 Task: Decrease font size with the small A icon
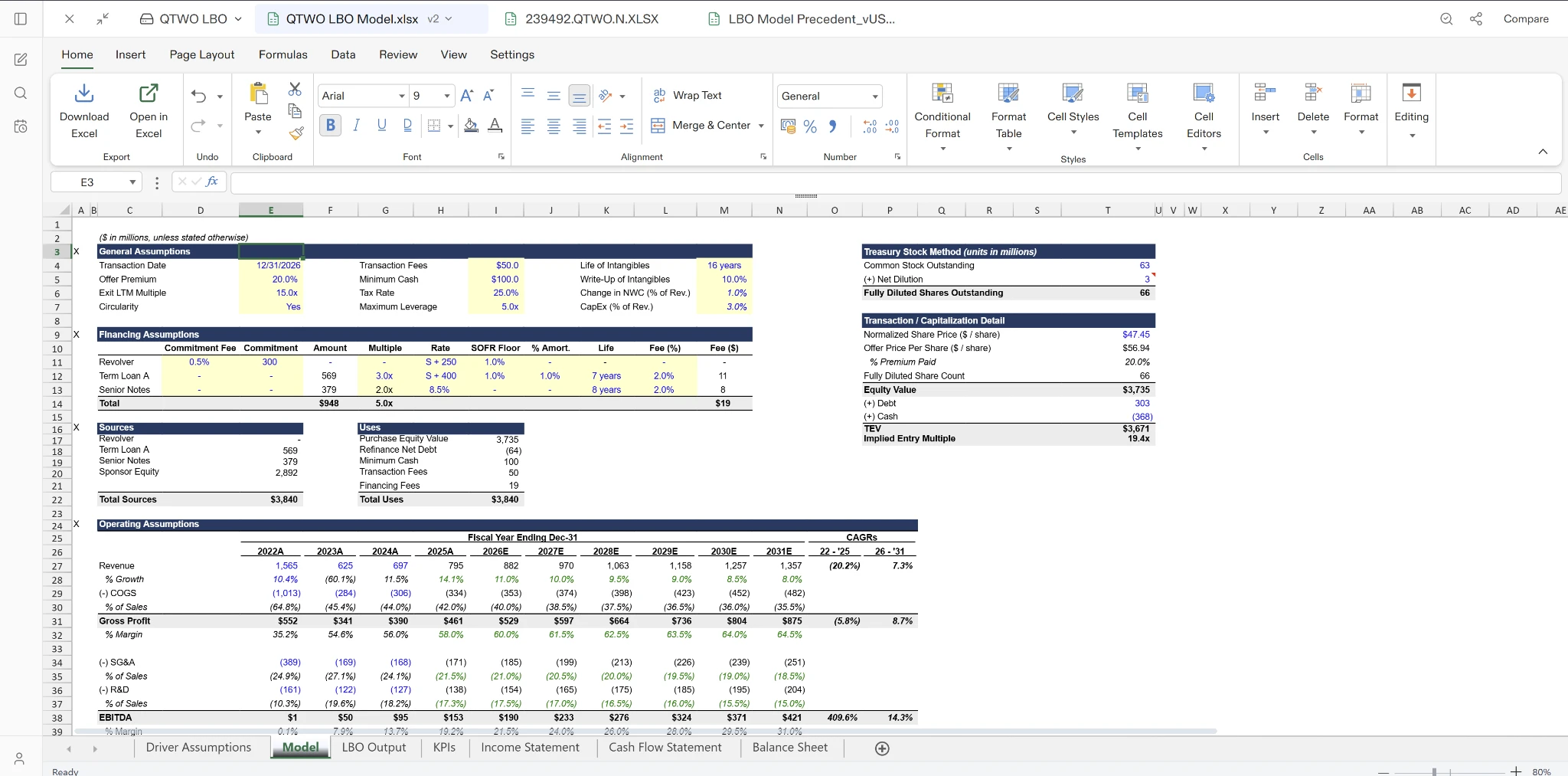pos(489,95)
